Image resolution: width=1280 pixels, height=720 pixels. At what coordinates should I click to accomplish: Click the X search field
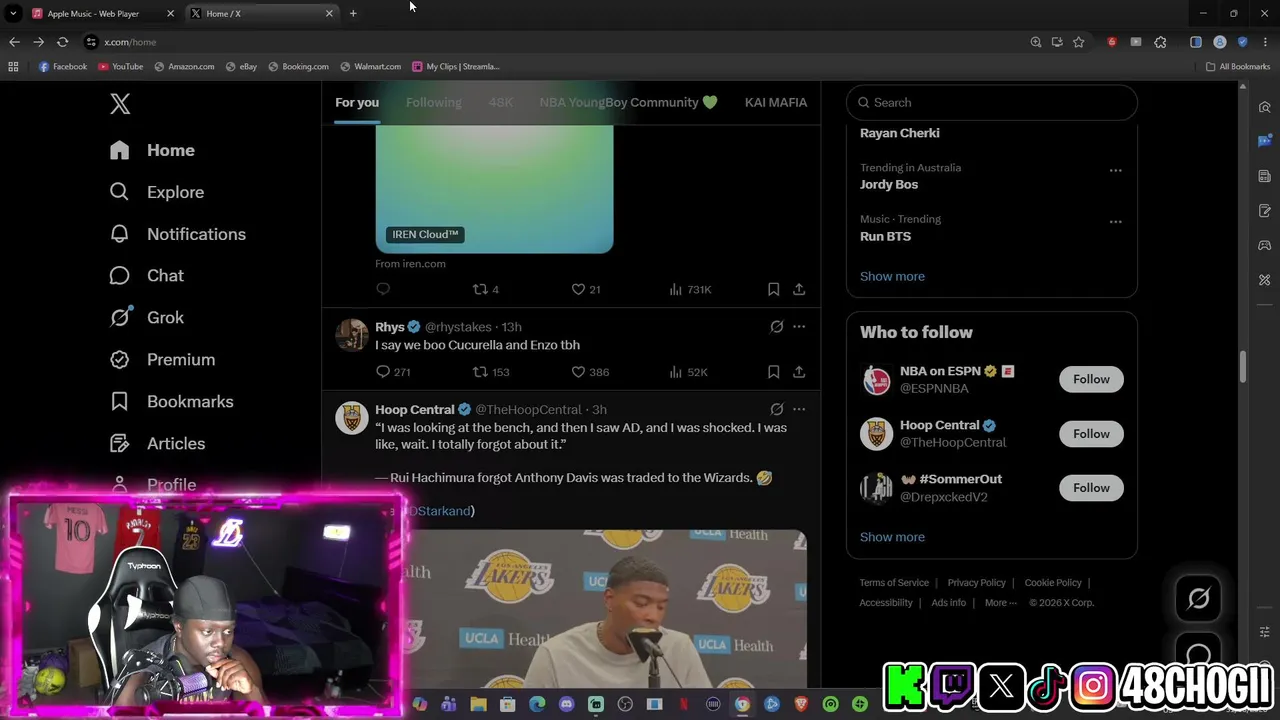[x=992, y=102]
